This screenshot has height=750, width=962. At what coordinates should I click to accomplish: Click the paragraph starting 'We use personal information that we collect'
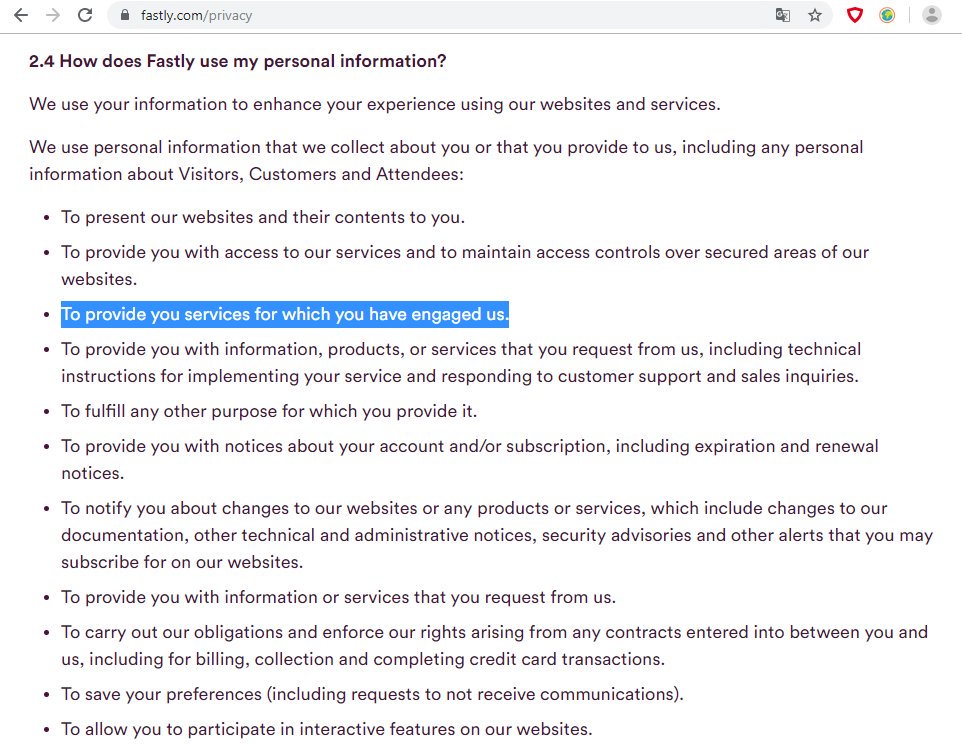point(446,161)
